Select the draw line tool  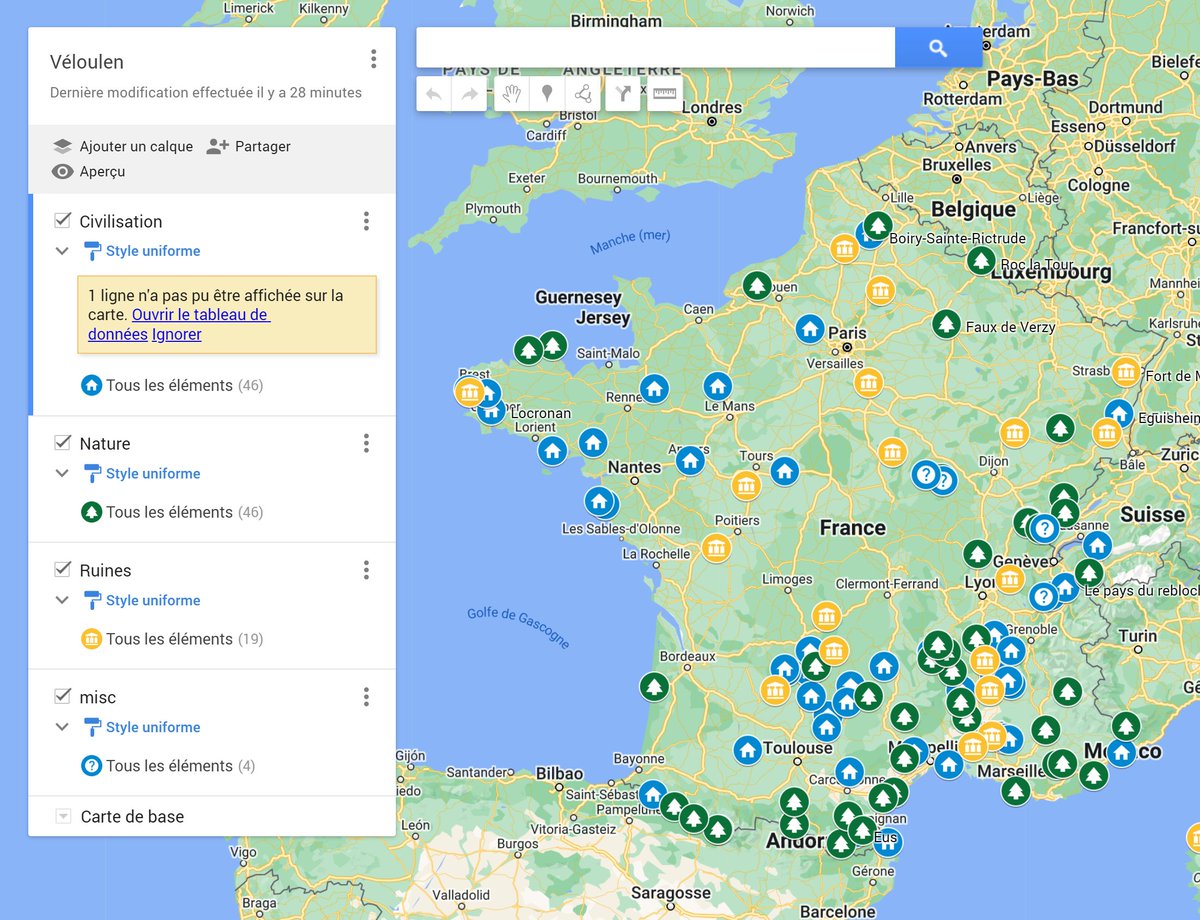pyautogui.click(x=583, y=94)
